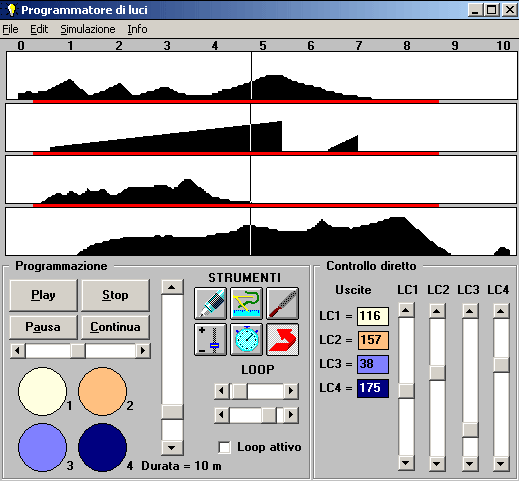Start playback with the Play button
The image size is (519, 481).
(x=43, y=295)
